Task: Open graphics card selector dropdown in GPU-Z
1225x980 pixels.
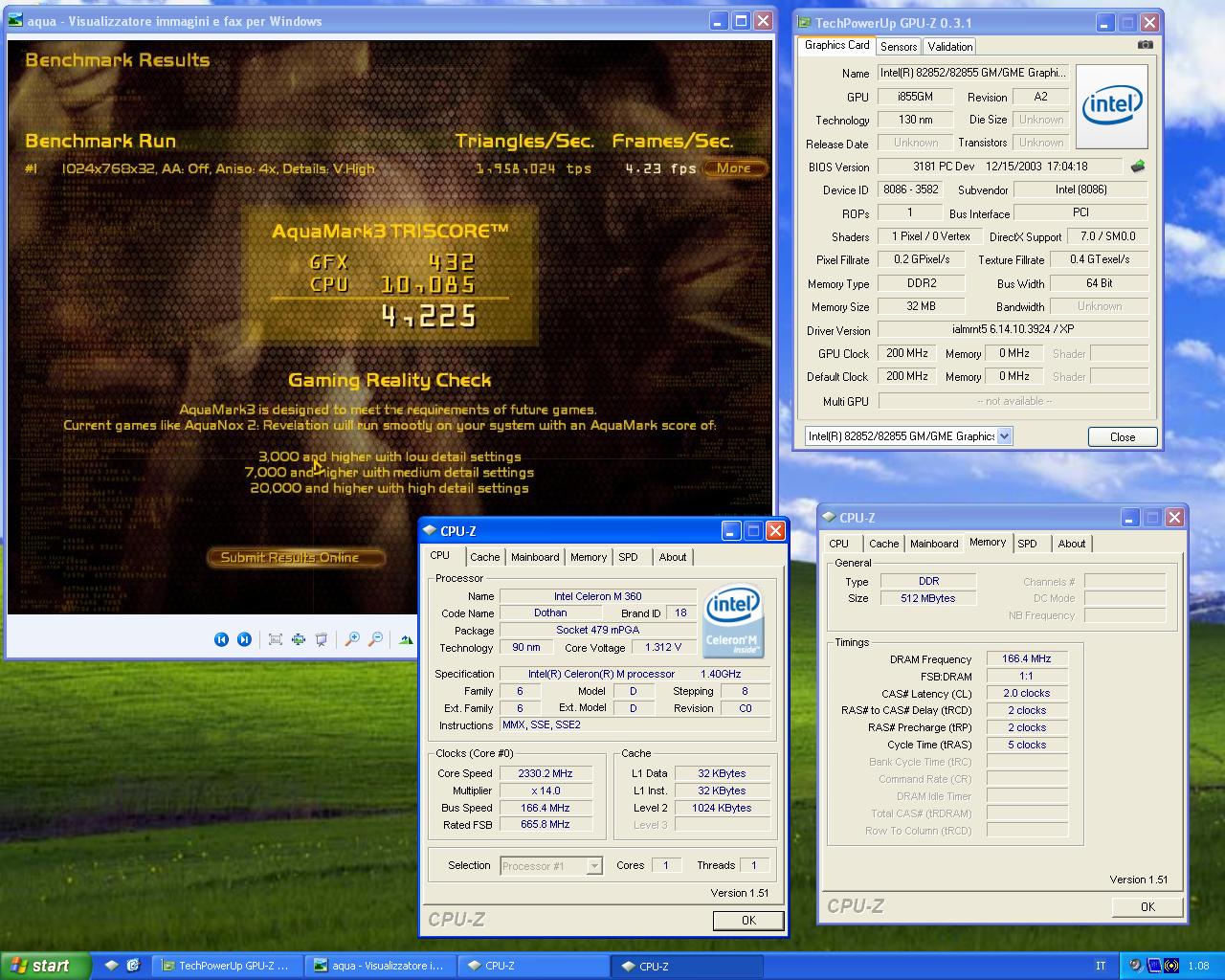Action: (1004, 436)
